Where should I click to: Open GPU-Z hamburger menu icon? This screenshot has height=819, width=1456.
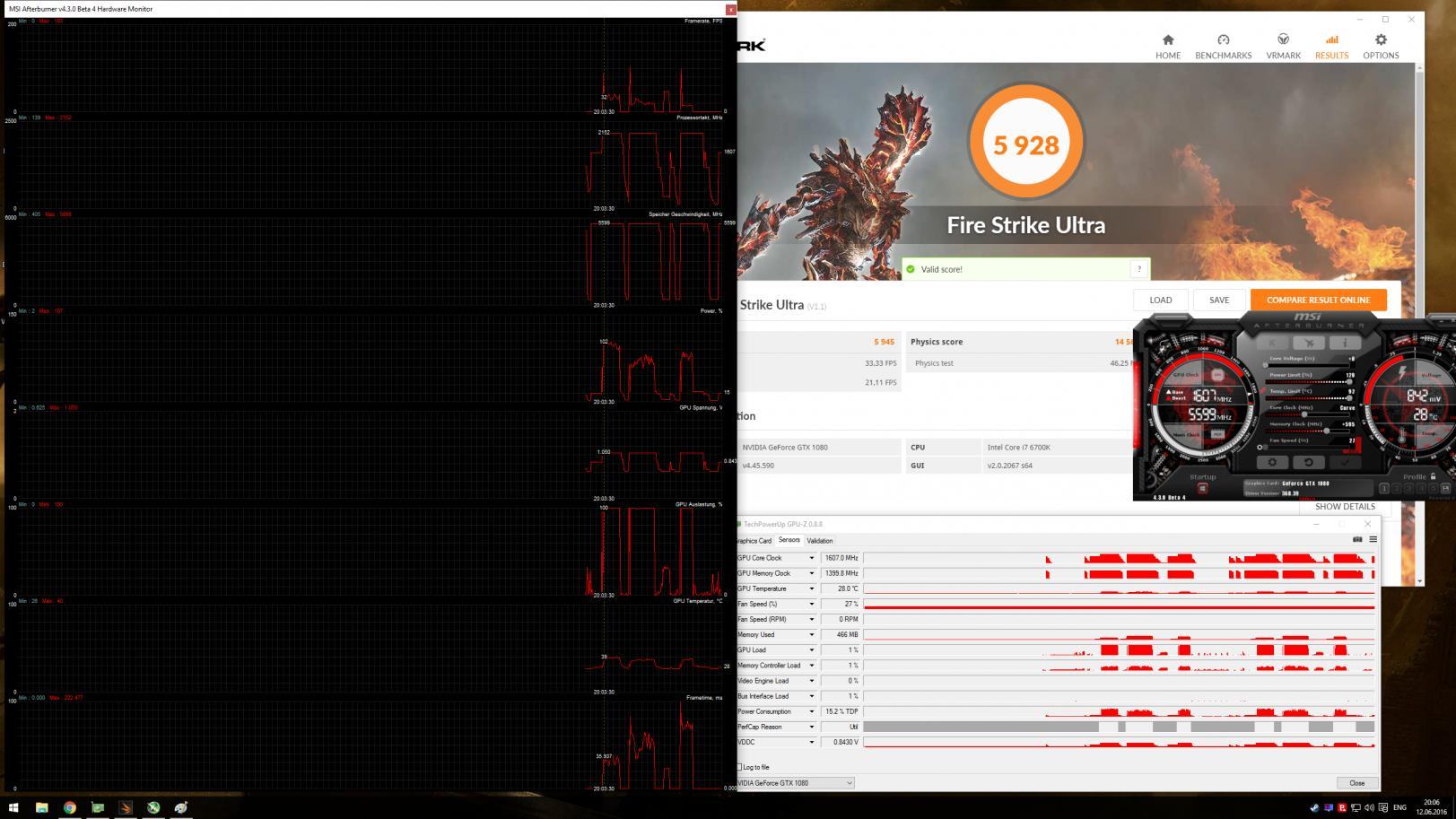[x=1373, y=539]
